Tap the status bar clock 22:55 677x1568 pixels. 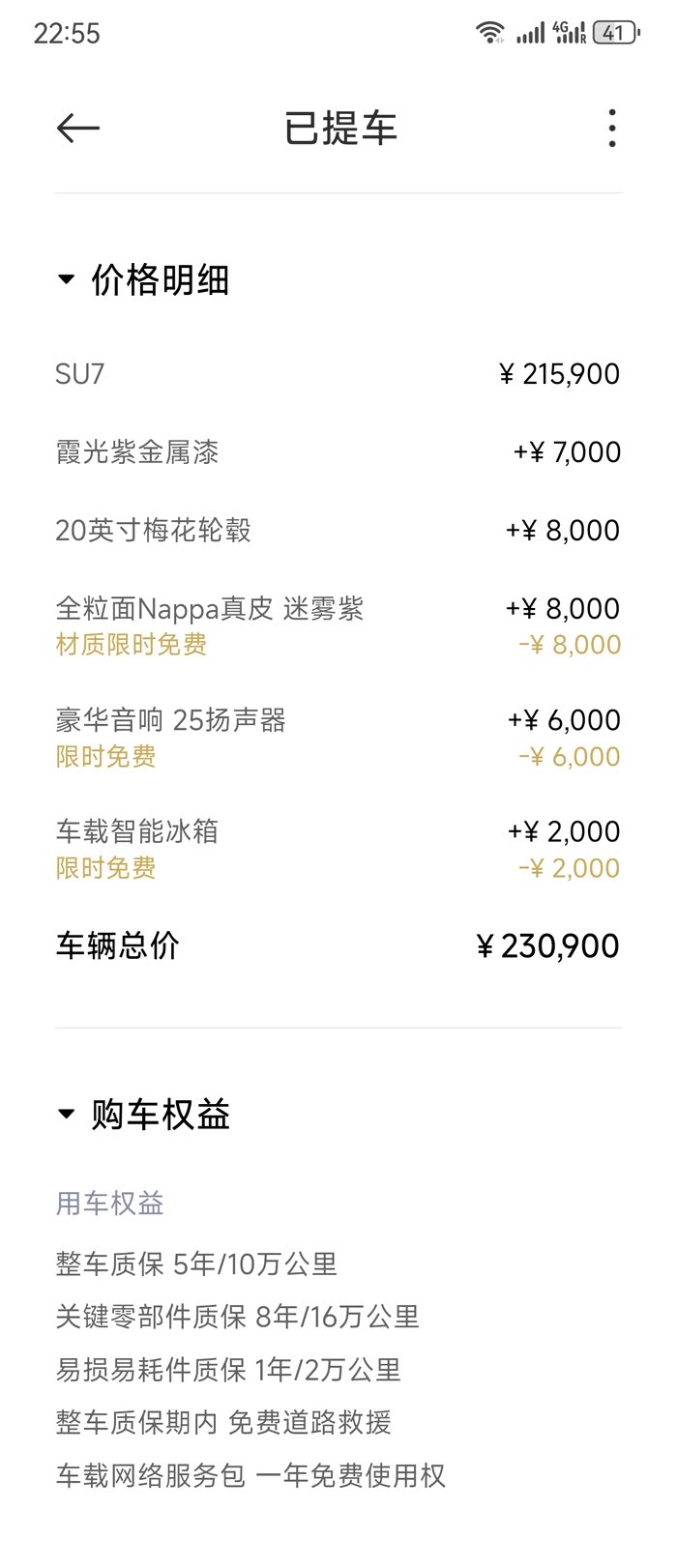pos(67,34)
